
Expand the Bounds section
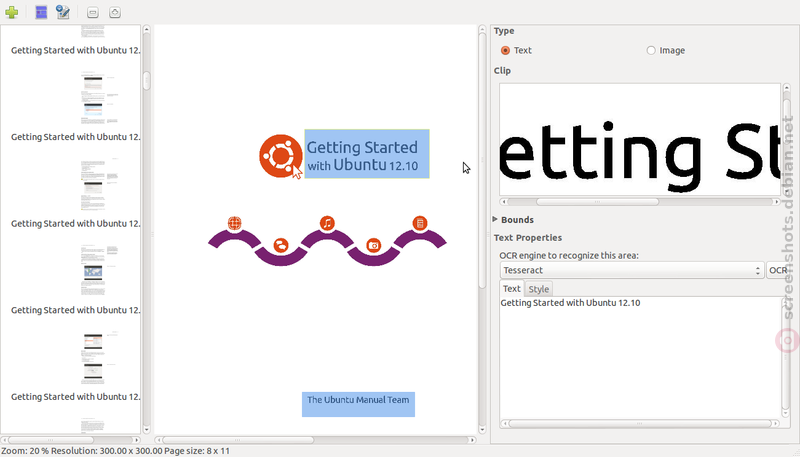click(x=495, y=219)
